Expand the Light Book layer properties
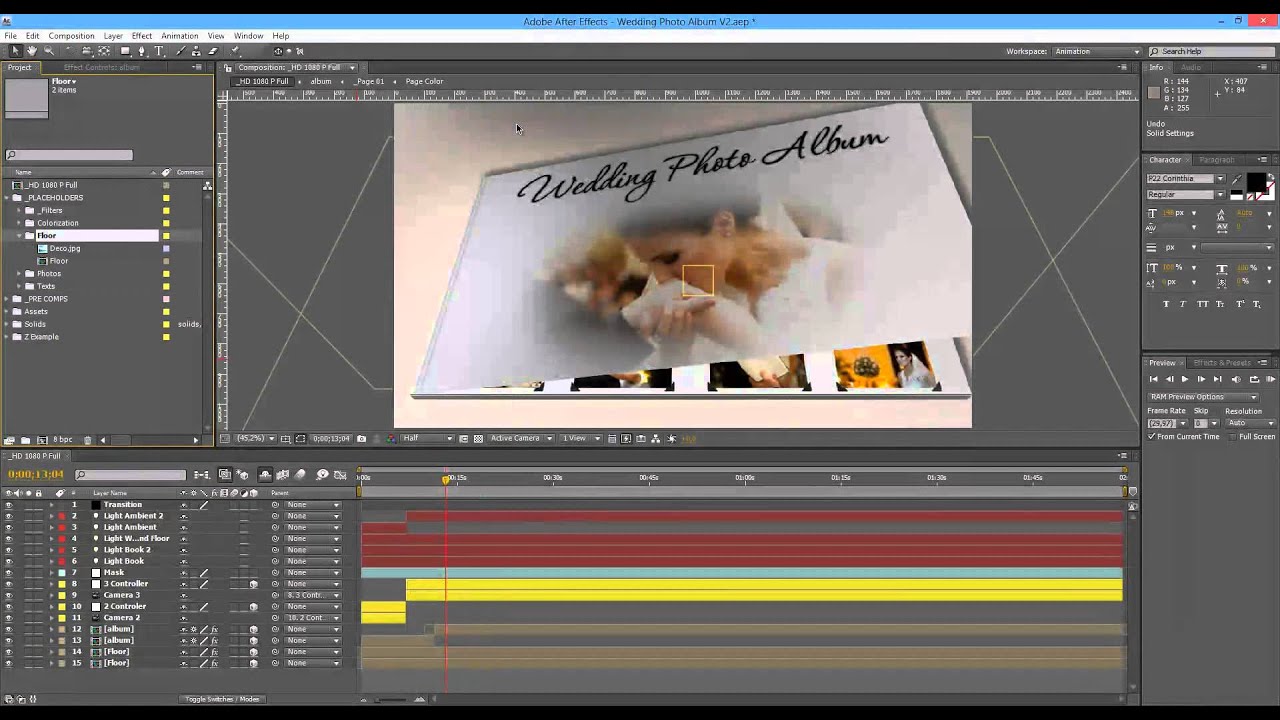Viewport: 1280px width, 720px height. pos(51,561)
